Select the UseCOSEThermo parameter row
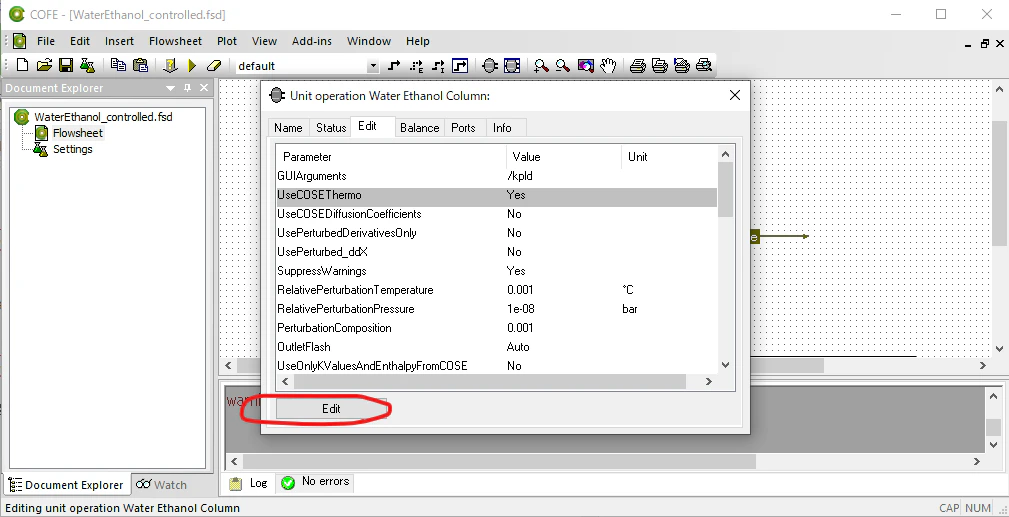1009x517 pixels. [496, 195]
